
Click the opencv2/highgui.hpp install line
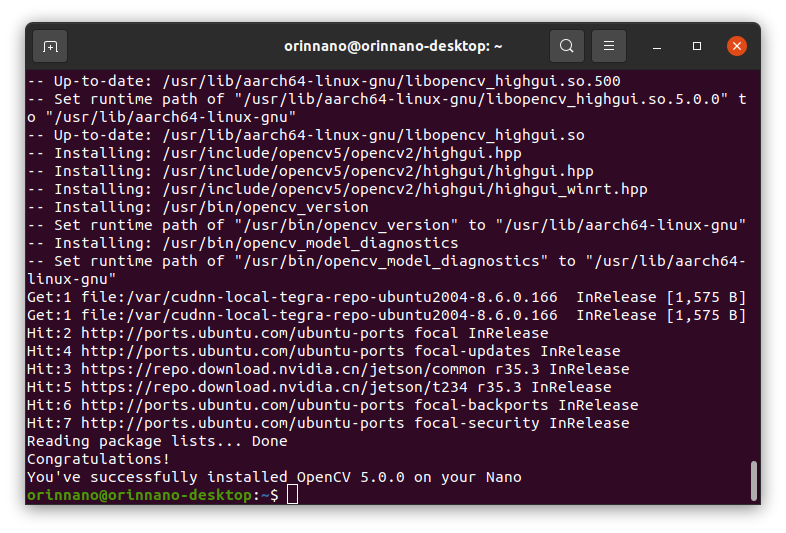(274, 152)
